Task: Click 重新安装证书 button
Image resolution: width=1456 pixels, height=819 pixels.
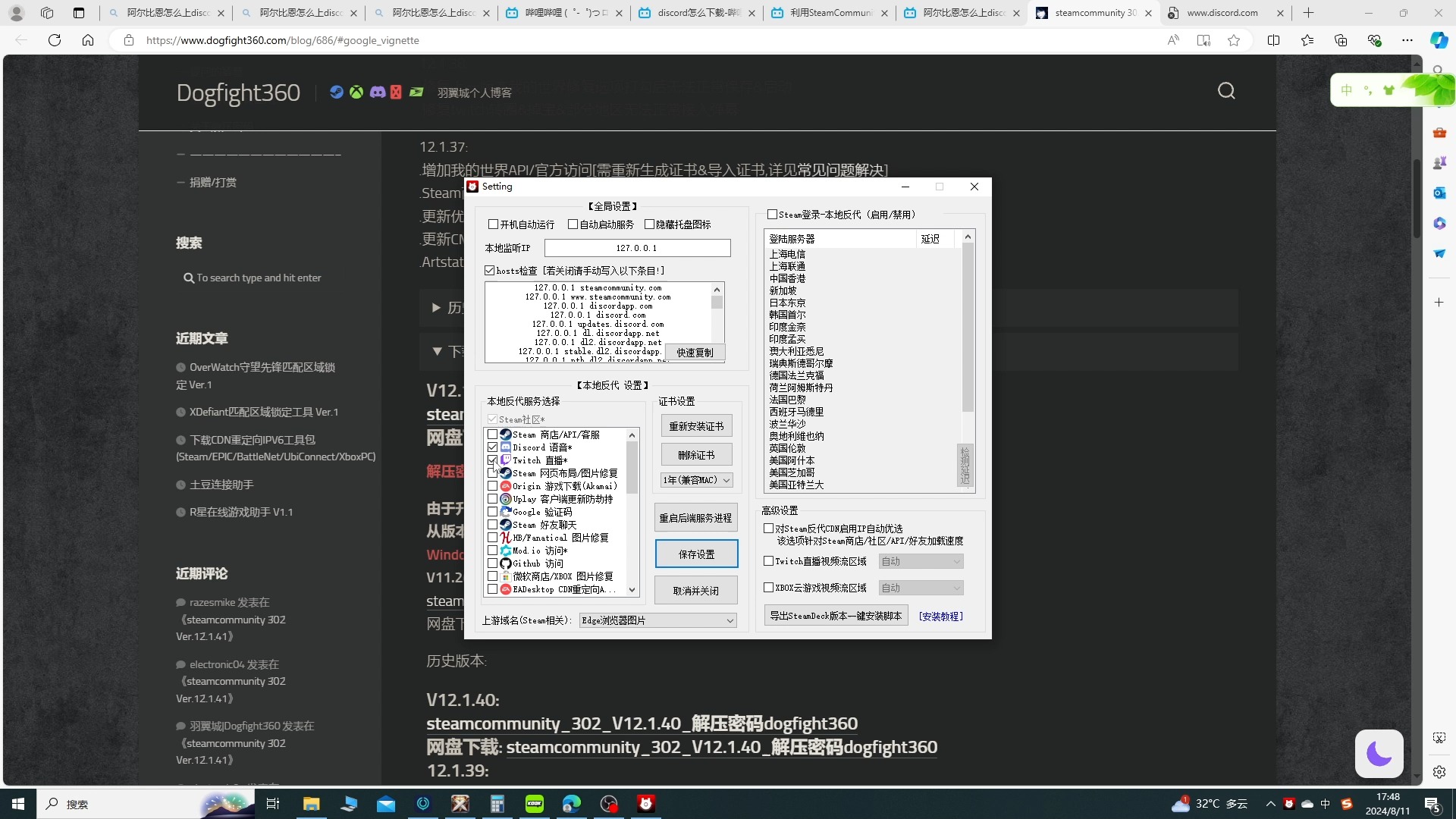Action: coord(696,426)
